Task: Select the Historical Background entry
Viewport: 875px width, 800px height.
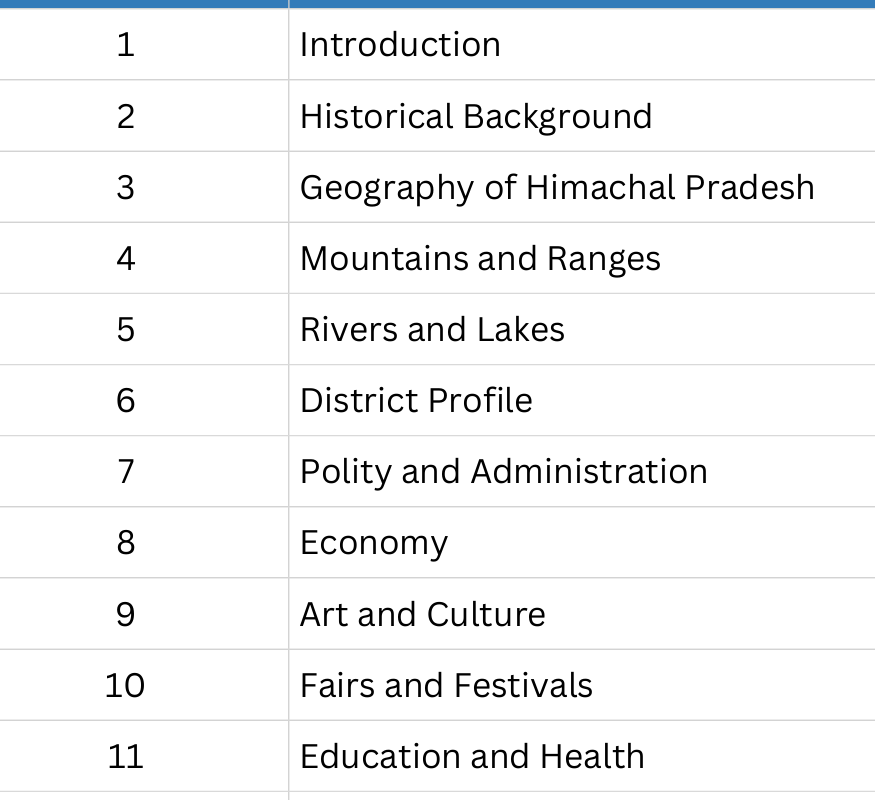Action: click(476, 117)
